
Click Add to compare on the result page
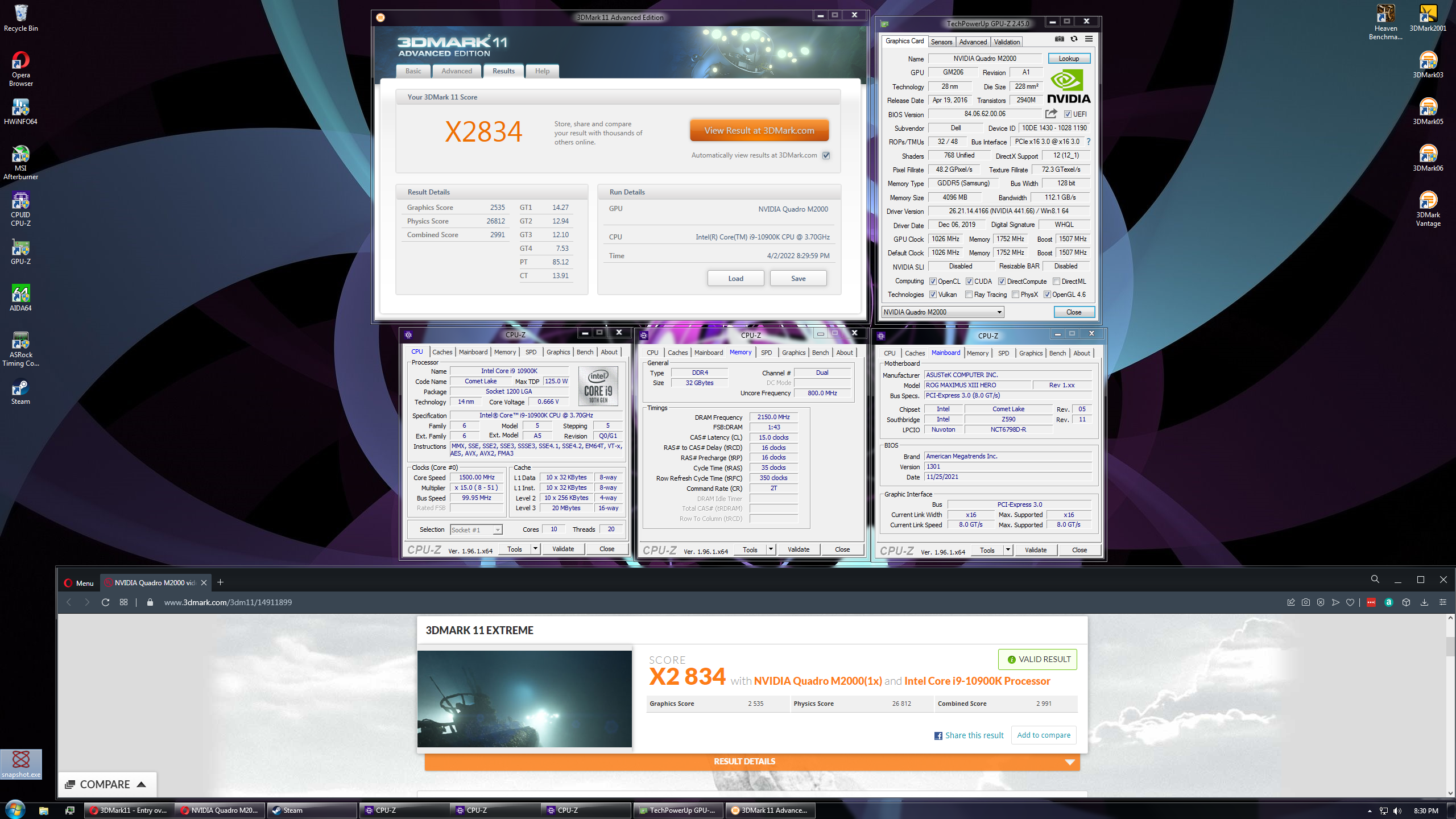[x=1044, y=735]
